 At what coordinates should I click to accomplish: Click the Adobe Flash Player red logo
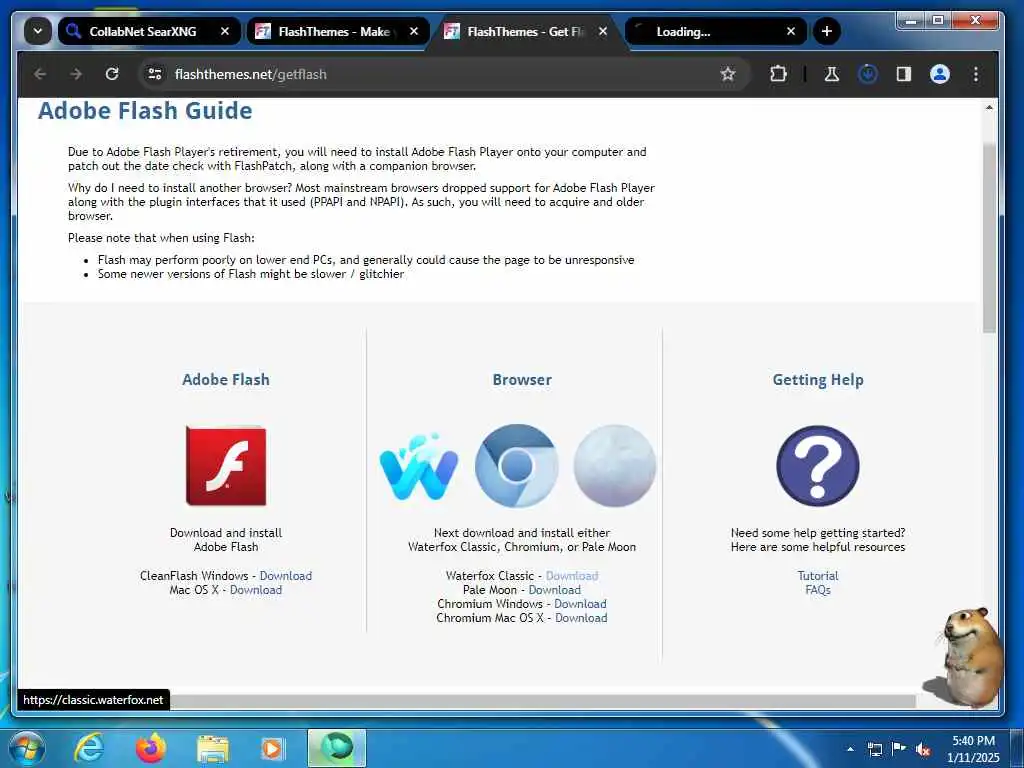pos(226,466)
